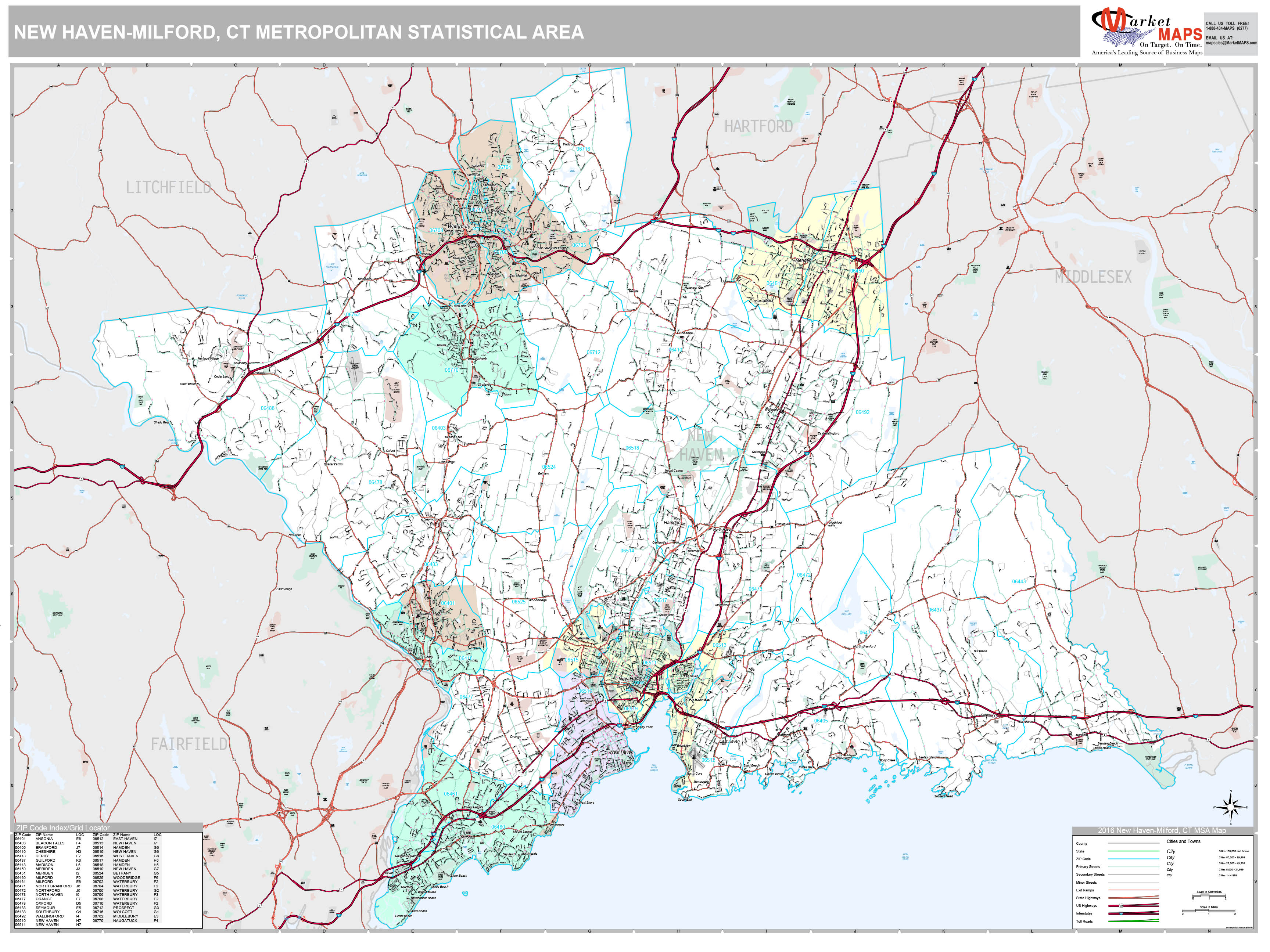Click the 06471 NORTH BRANFORD index row
This screenshot has height=952, width=1270.
tap(48, 886)
